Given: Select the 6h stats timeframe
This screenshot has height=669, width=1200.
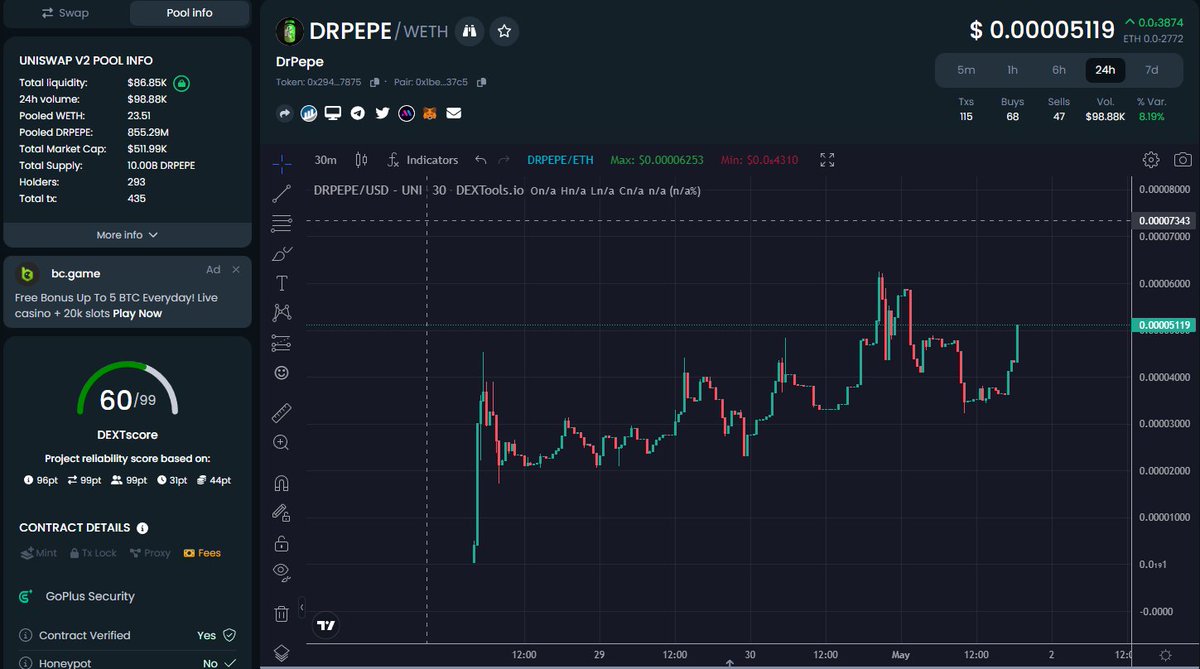Looking at the screenshot, I should click(1059, 70).
